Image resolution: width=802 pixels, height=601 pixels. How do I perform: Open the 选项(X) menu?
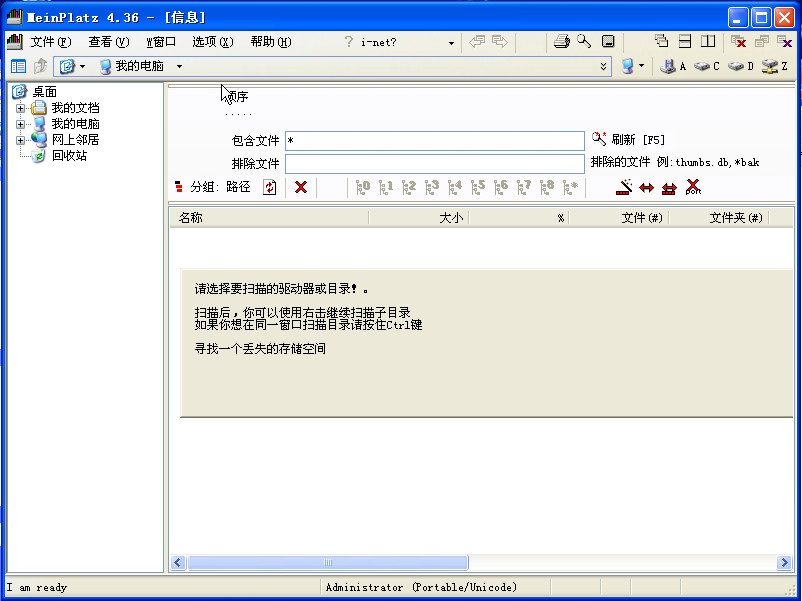(x=213, y=42)
